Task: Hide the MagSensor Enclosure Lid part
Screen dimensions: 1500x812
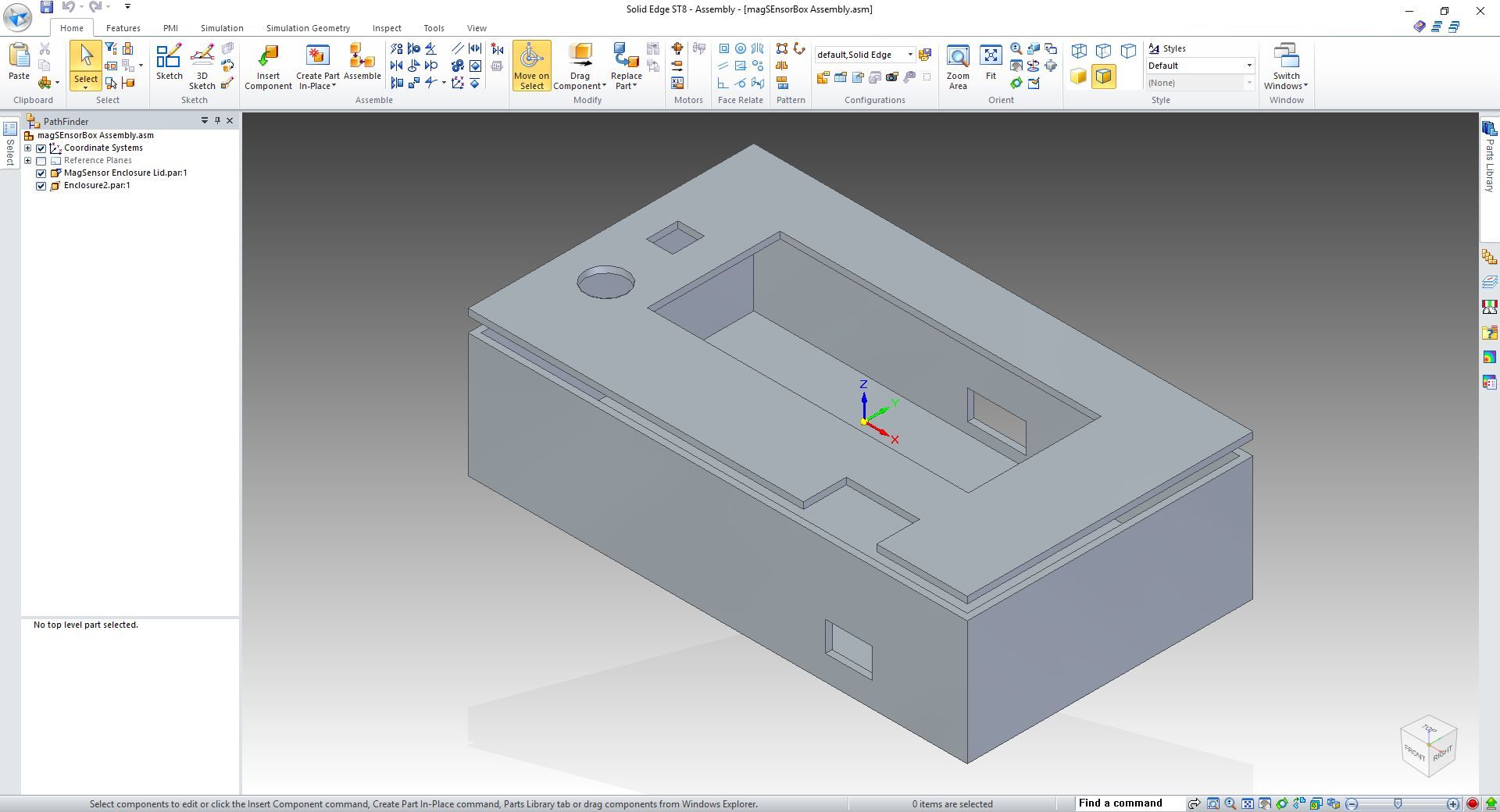Action: (41, 173)
